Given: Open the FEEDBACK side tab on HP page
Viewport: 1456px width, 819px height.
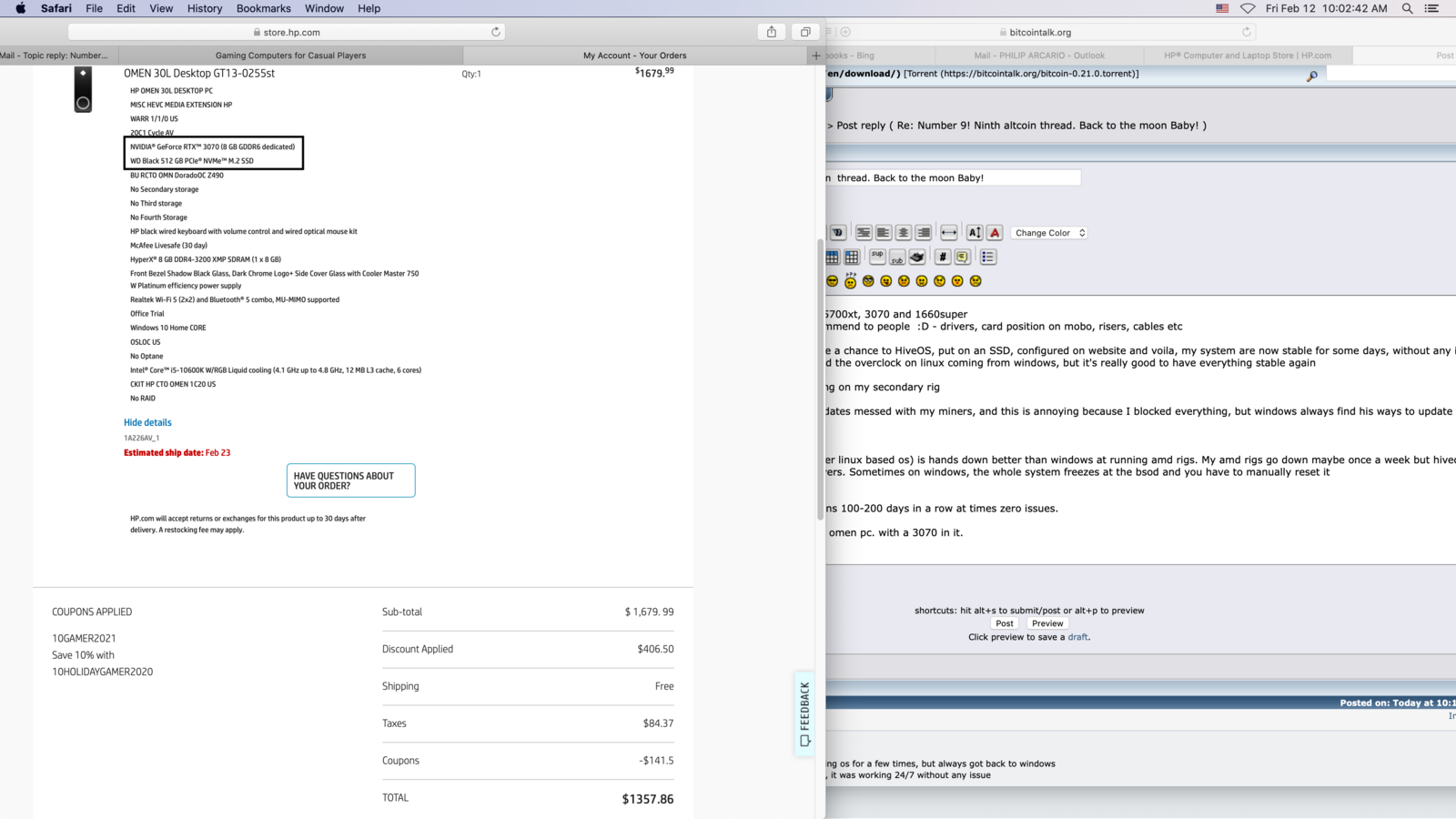Looking at the screenshot, I should pyautogui.click(x=804, y=714).
